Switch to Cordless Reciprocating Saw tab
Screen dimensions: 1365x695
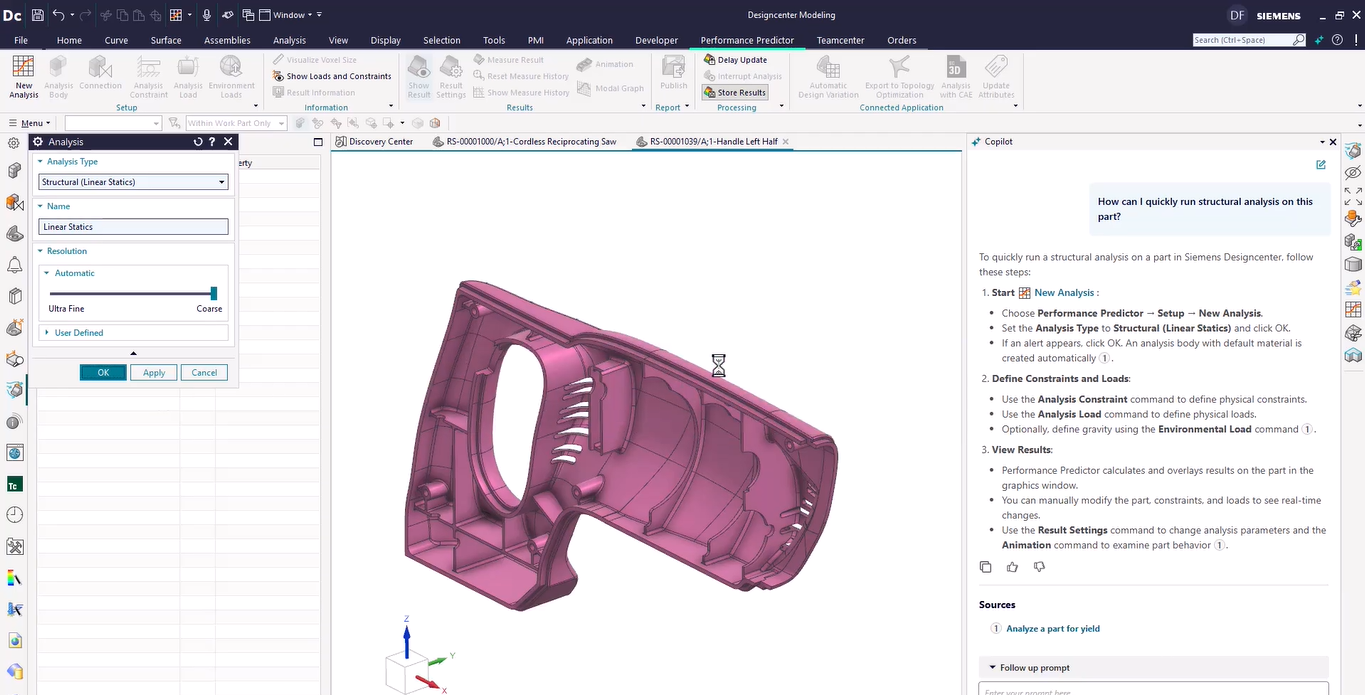tap(524, 142)
